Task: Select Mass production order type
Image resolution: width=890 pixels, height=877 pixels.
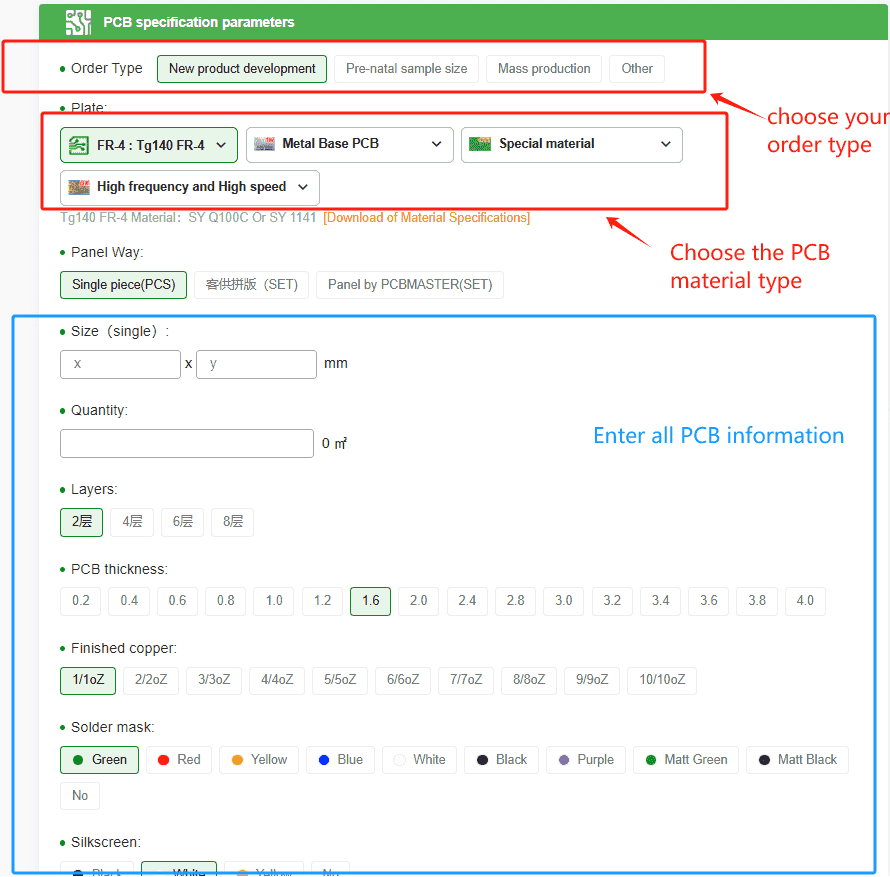Action: 543,68
